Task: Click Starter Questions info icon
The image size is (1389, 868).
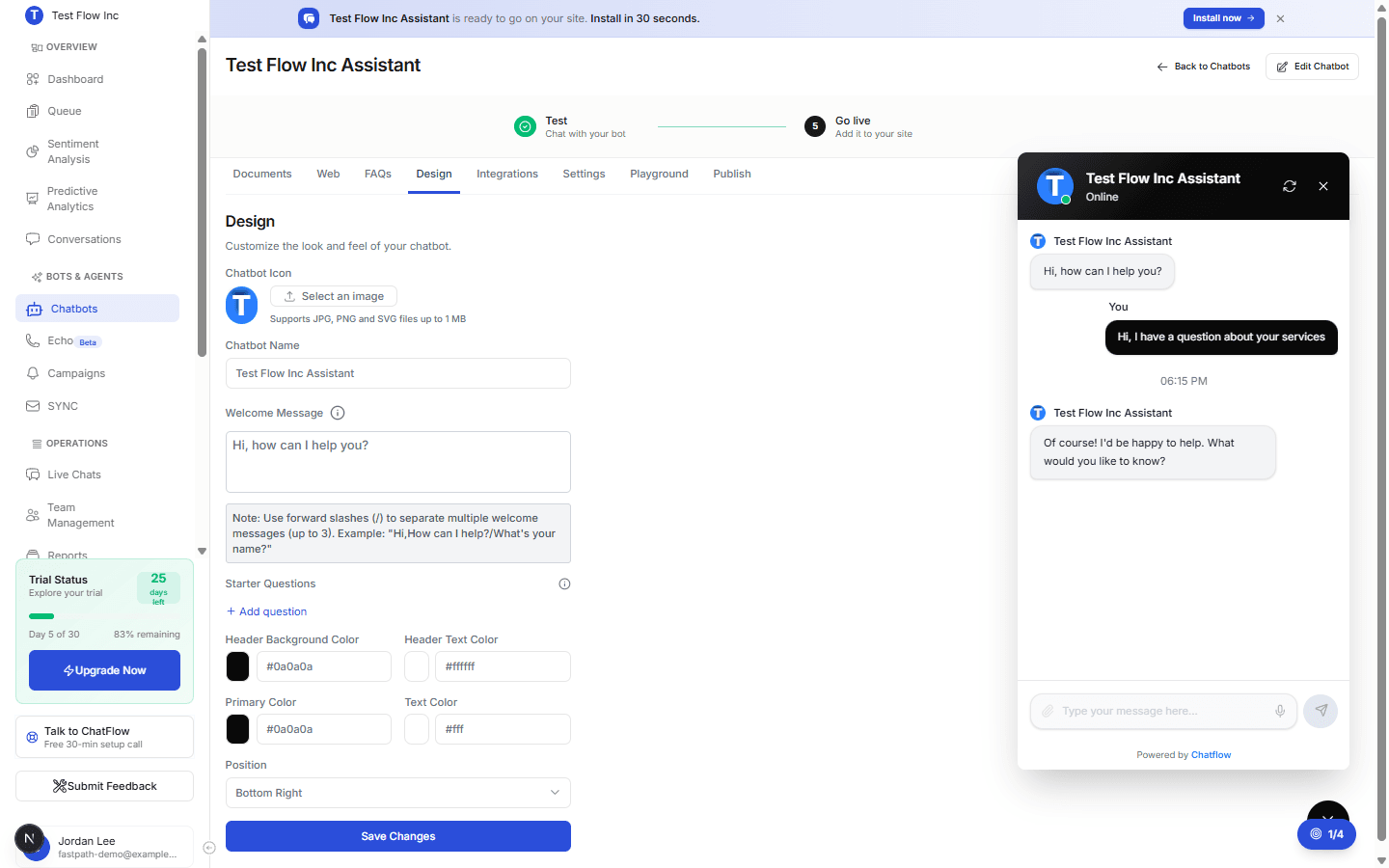Action: [564, 583]
